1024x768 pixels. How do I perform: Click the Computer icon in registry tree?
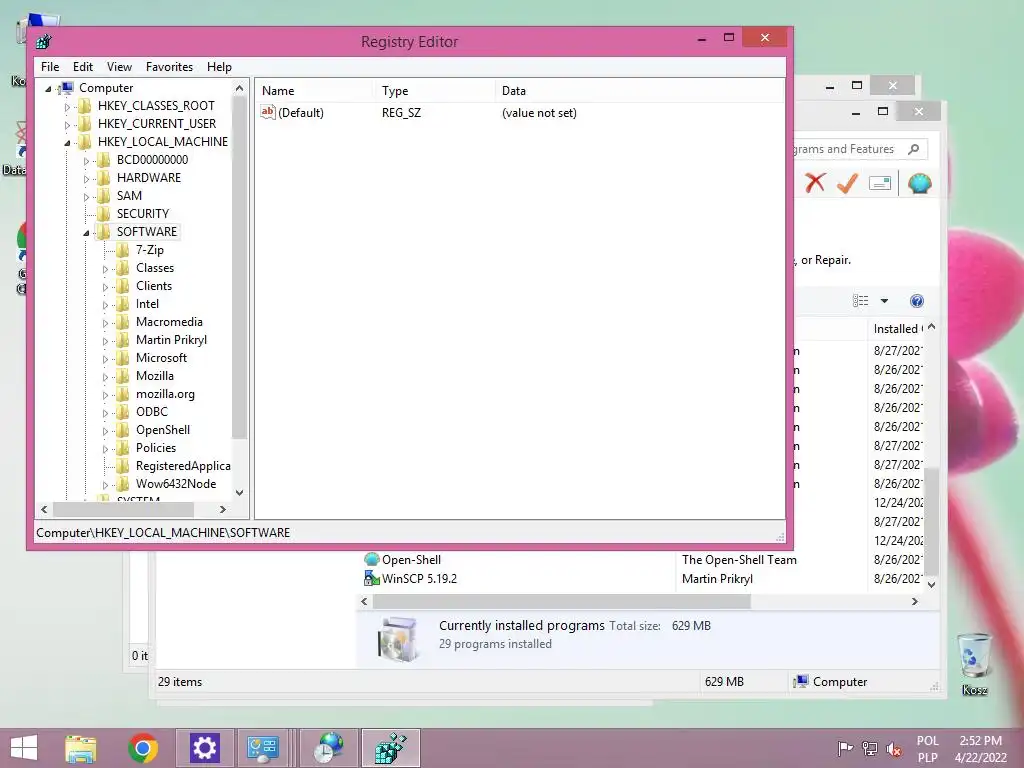pos(66,88)
